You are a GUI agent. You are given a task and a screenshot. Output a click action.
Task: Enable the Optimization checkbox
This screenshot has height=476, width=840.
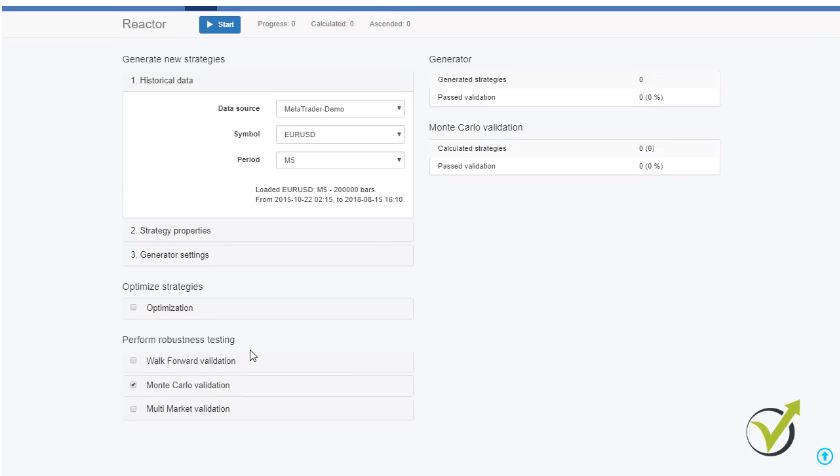(133, 308)
